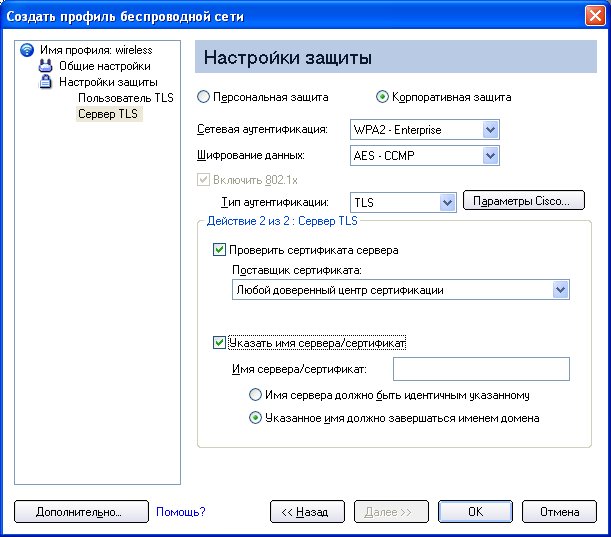Click the Далее >> button
The height and width of the screenshot is (537, 611).
click(x=391, y=511)
